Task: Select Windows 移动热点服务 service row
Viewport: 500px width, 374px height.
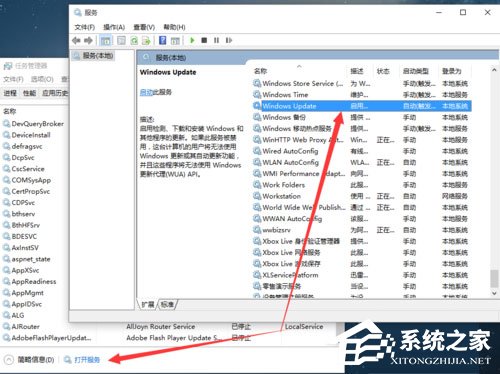Action: (362, 129)
